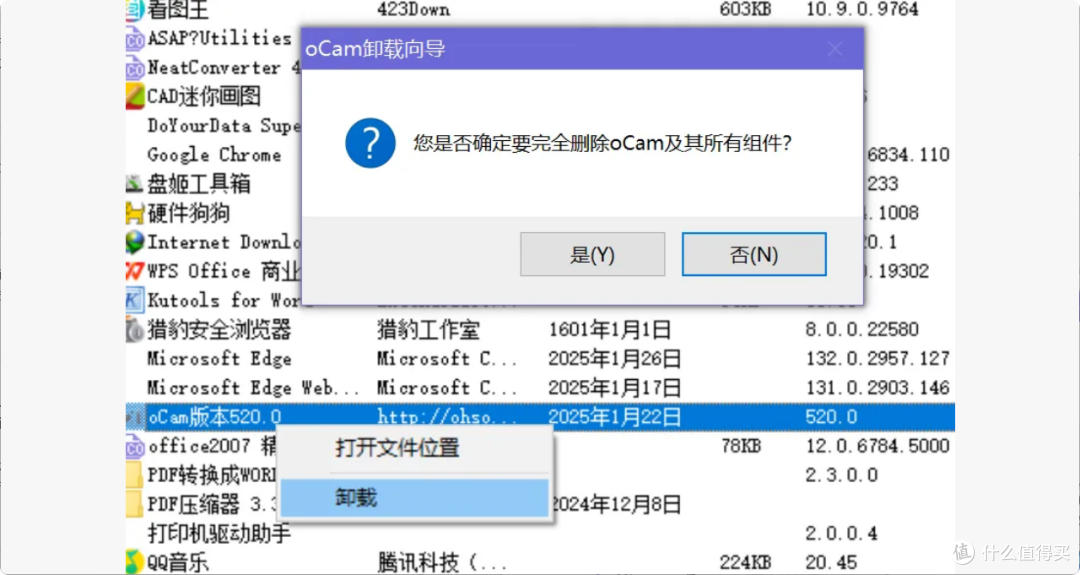Click the 看图王 program icon
Image resolution: width=1080 pixels, height=575 pixels.
135,10
